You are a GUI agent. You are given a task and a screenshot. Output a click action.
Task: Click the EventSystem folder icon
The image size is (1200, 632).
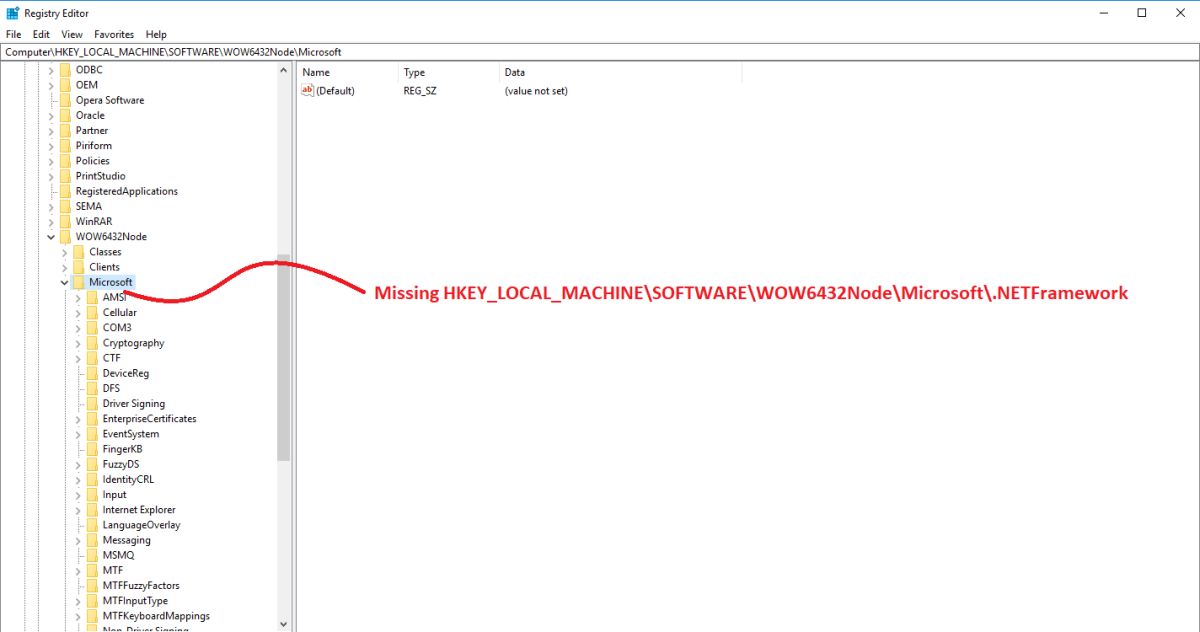pyautogui.click(x=92, y=434)
